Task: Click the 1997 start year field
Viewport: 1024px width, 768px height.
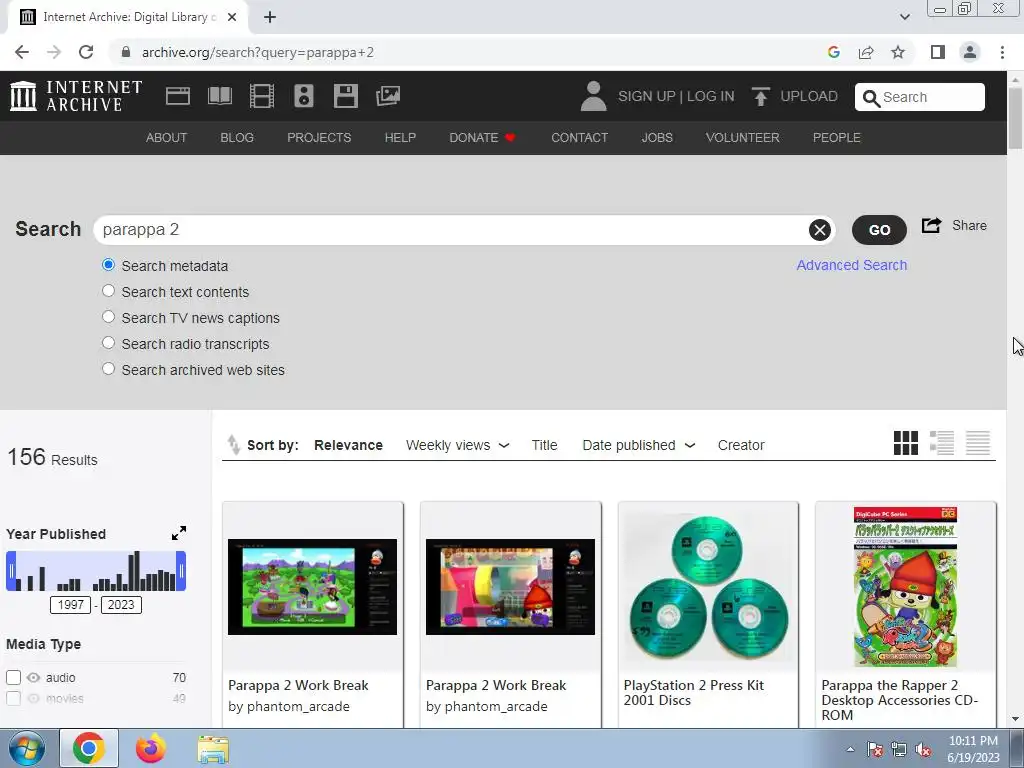Action: tap(71, 605)
